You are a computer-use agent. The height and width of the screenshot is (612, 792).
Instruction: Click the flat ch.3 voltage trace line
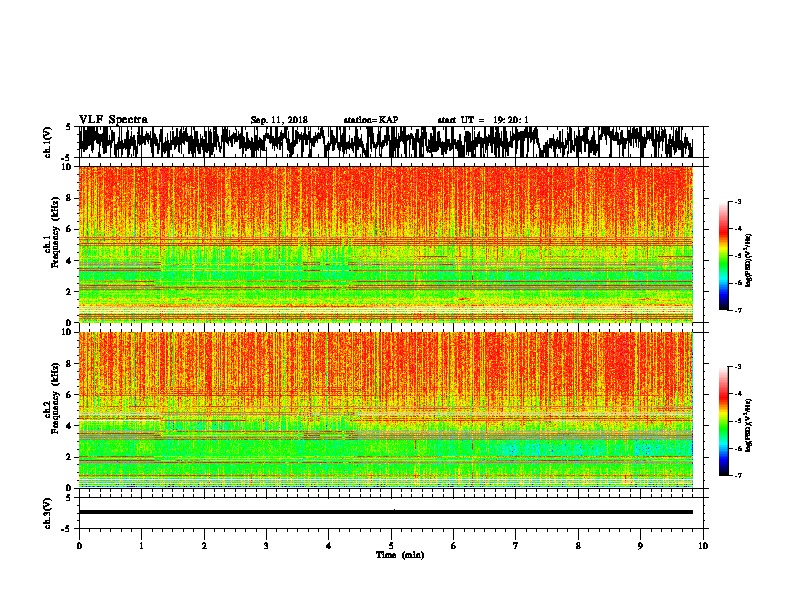coord(385,512)
